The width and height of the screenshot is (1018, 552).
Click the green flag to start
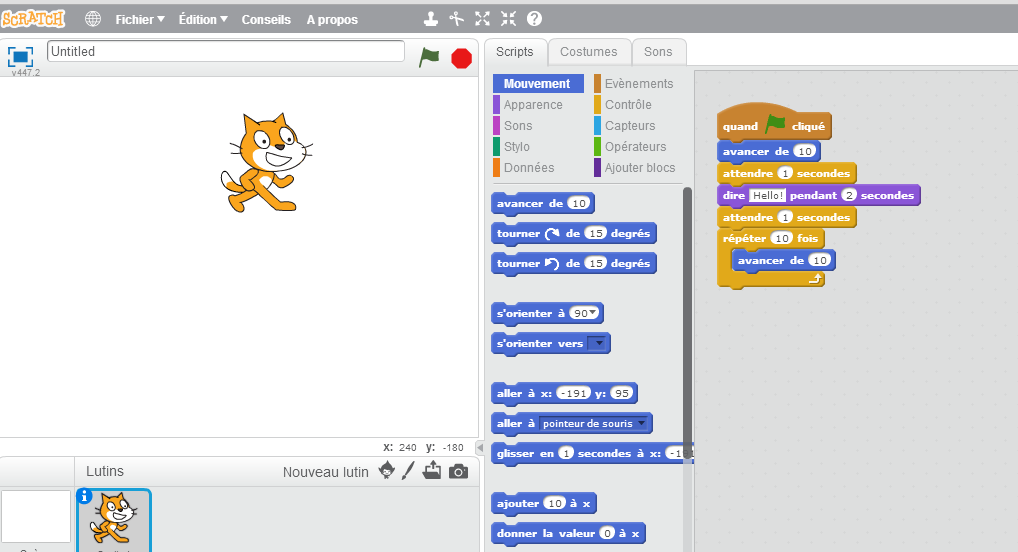[429, 57]
